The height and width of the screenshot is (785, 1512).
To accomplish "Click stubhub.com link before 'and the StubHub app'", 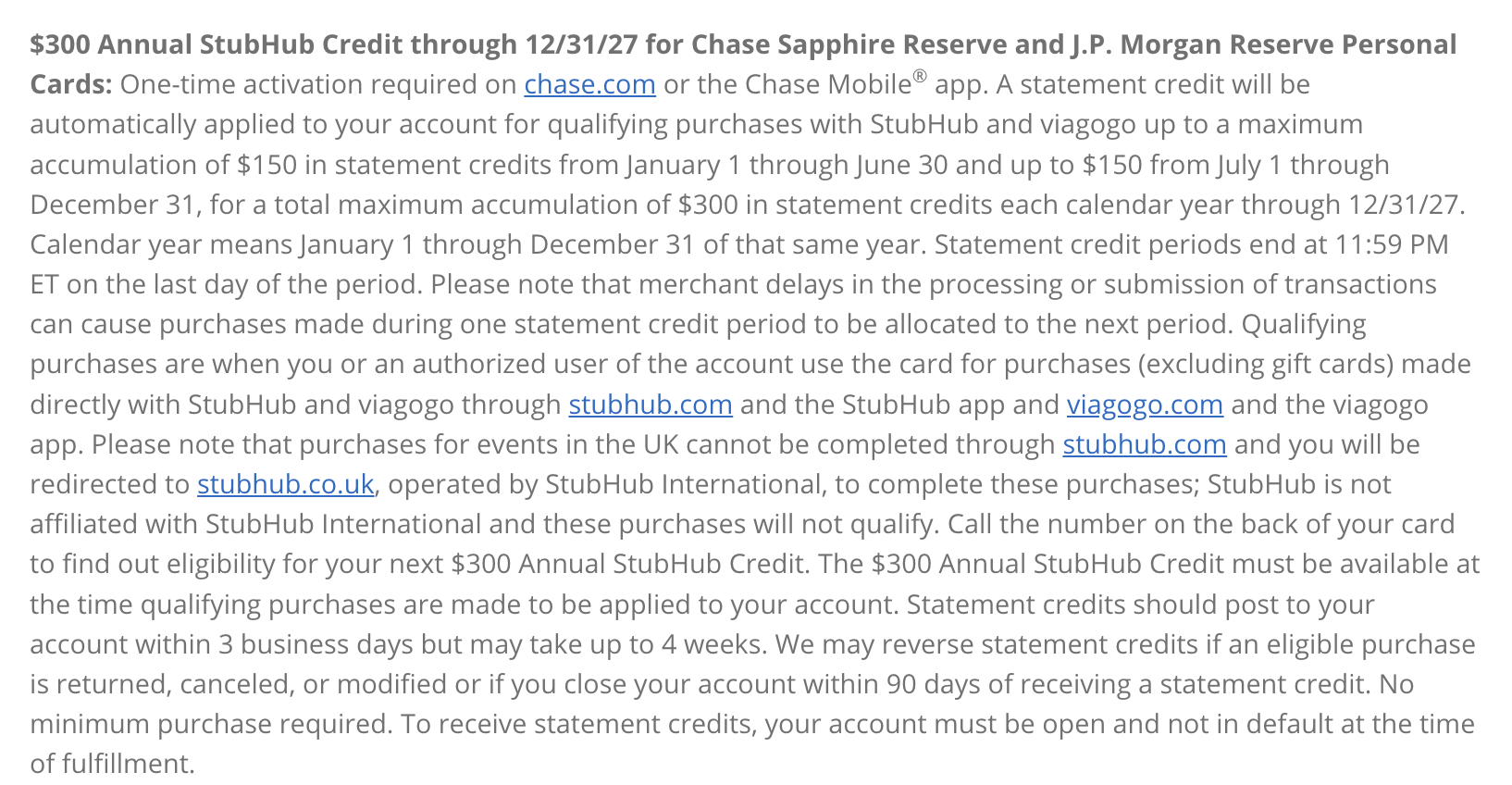I will coord(651,405).
